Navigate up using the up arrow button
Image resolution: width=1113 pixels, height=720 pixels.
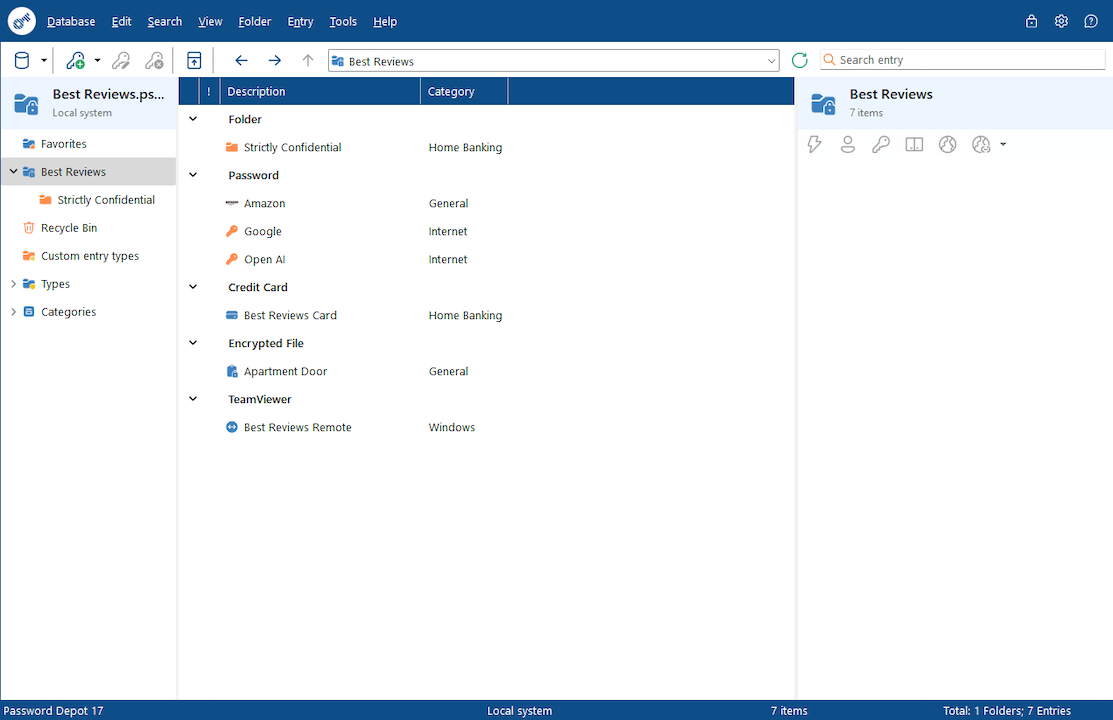coord(308,60)
